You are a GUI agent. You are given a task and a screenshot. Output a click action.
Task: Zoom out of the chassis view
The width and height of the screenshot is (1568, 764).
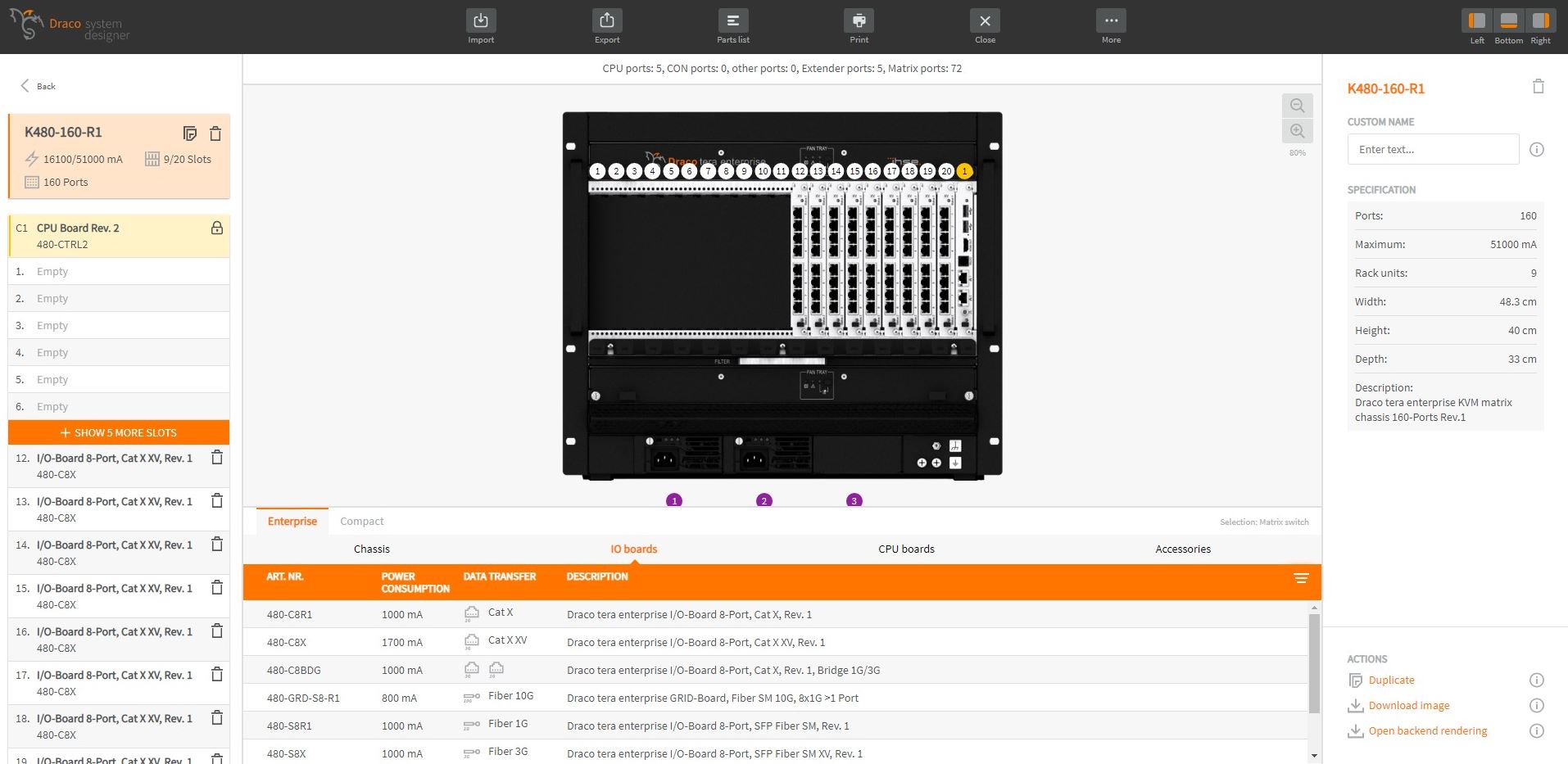click(x=1297, y=106)
